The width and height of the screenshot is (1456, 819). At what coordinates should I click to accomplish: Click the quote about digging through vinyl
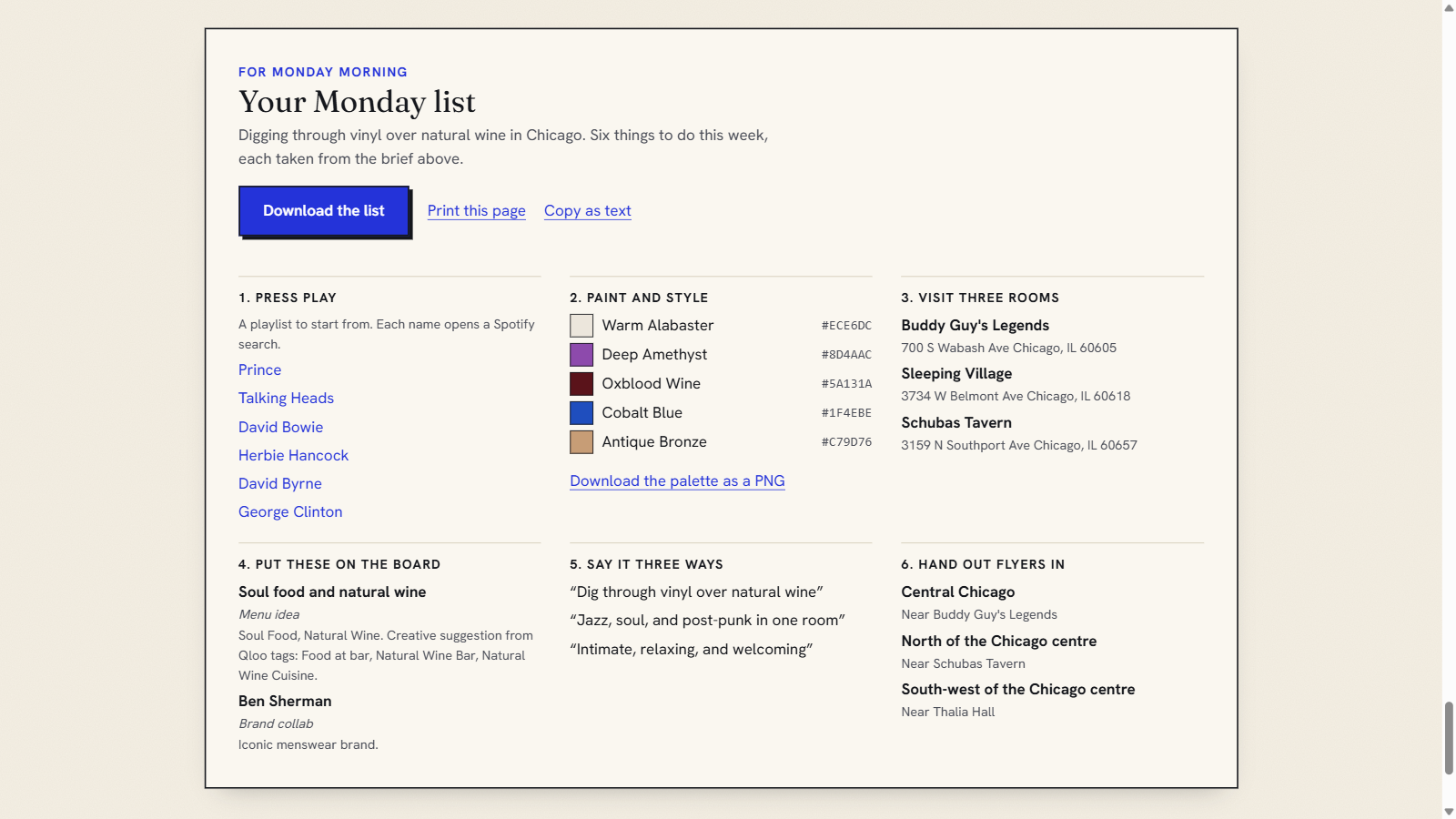coord(696,591)
